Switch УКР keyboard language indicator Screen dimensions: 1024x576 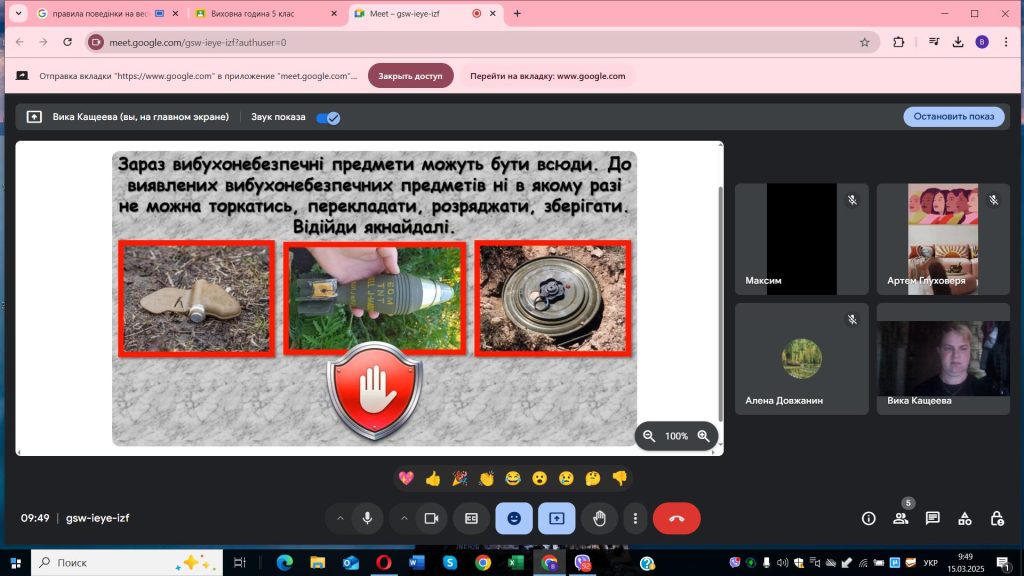tap(931, 563)
